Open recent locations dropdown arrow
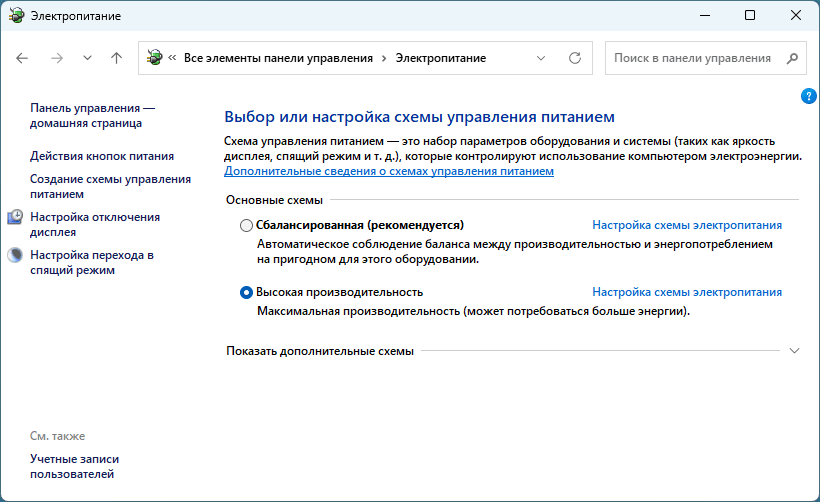Screen dimensions: 820x502 pyautogui.click(x=87, y=58)
